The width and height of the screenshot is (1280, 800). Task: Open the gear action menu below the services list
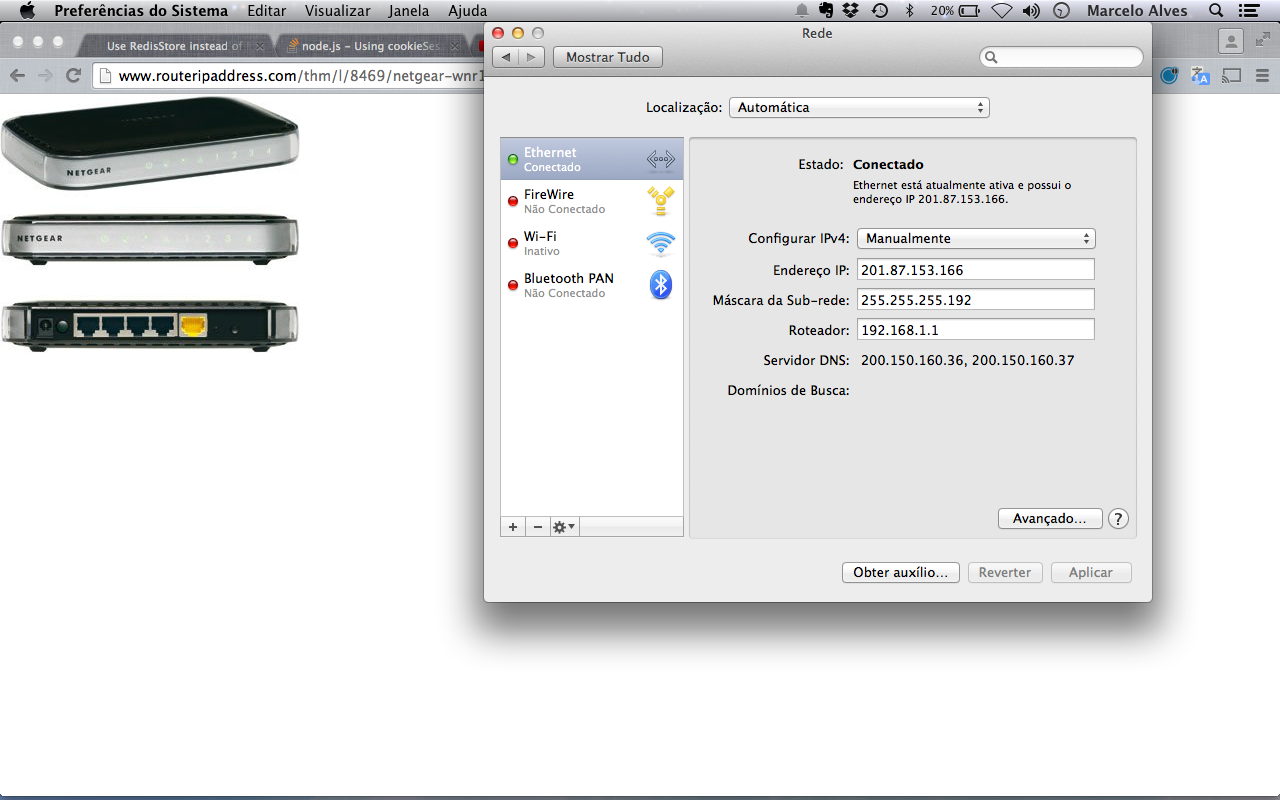563,526
